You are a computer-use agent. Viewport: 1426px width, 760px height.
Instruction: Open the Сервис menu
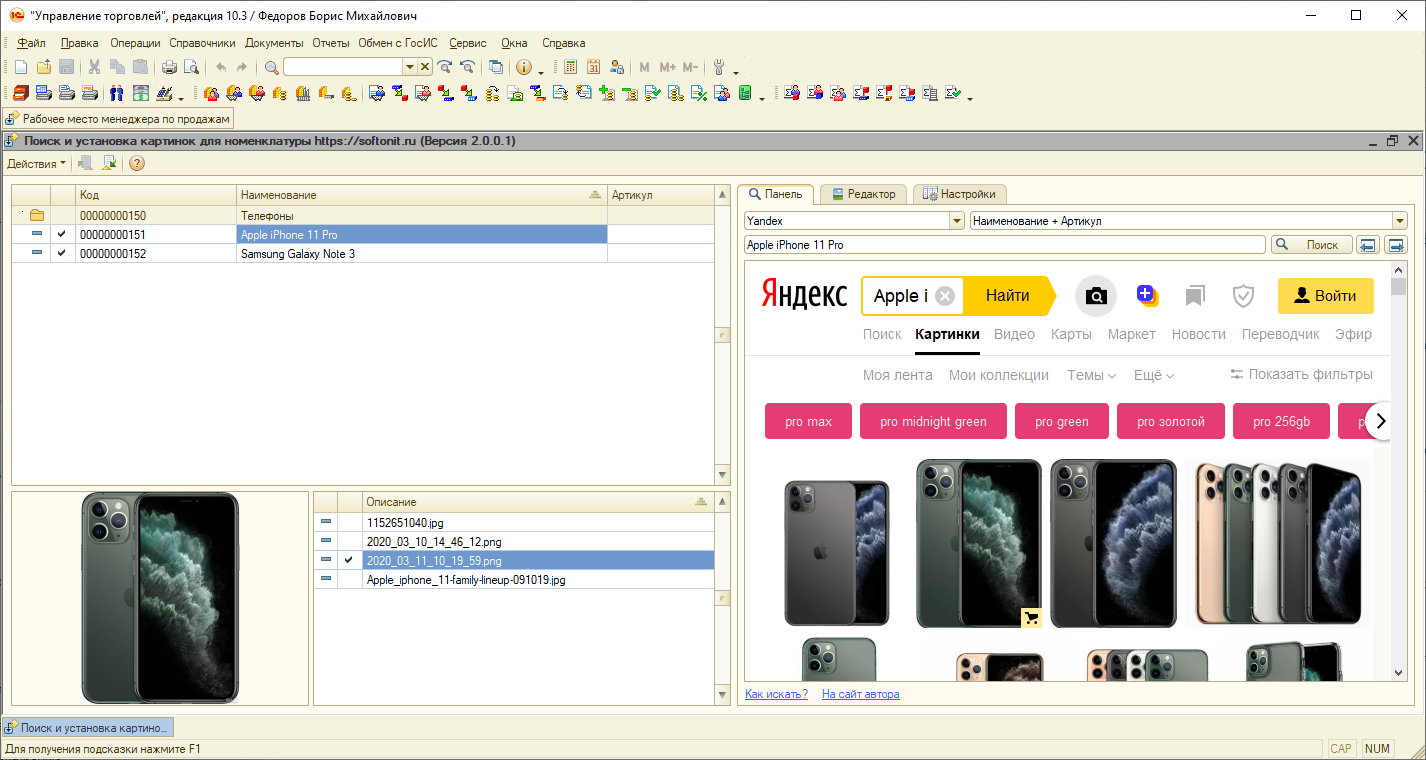tap(468, 43)
